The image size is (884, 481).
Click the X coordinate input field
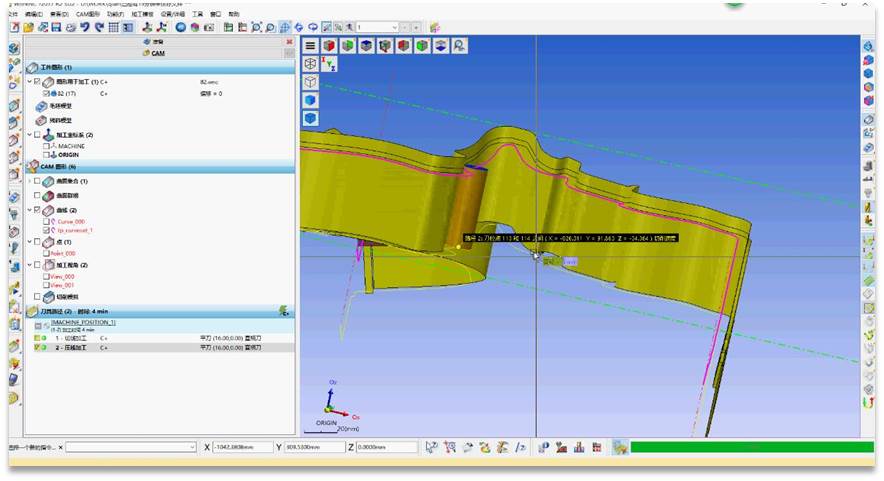(x=242, y=447)
